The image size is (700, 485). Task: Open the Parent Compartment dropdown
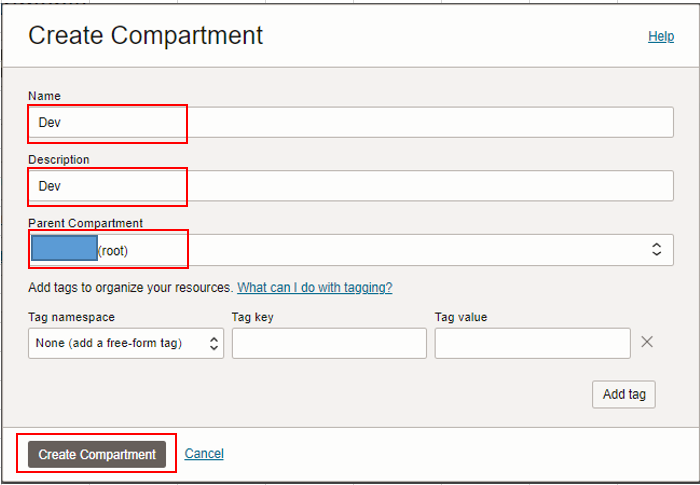point(351,250)
